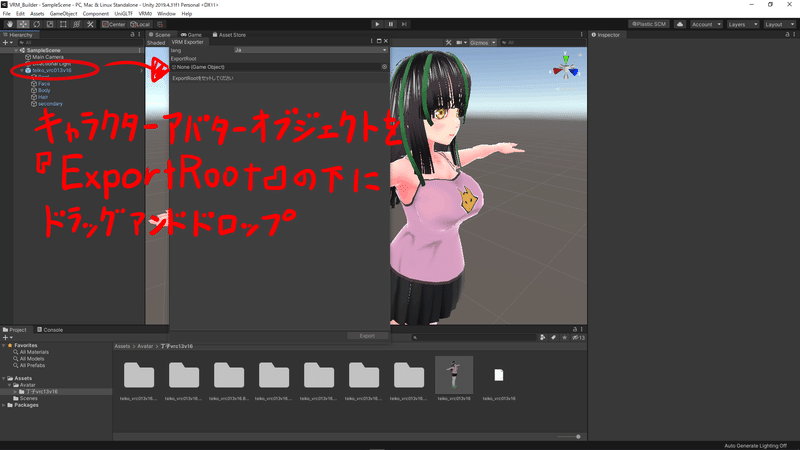This screenshot has height=450, width=800.
Task: Select the Rect transform tool
Action: (63, 24)
